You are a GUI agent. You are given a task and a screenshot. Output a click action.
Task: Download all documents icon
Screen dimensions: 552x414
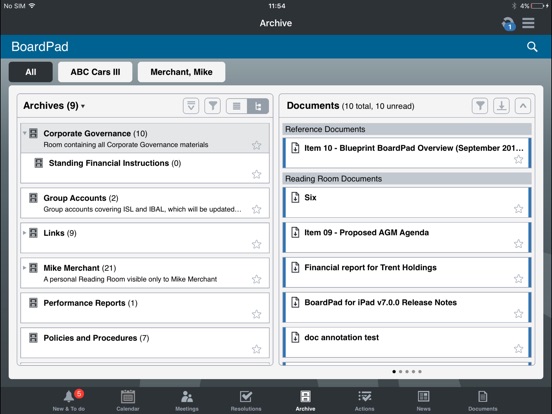501,106
